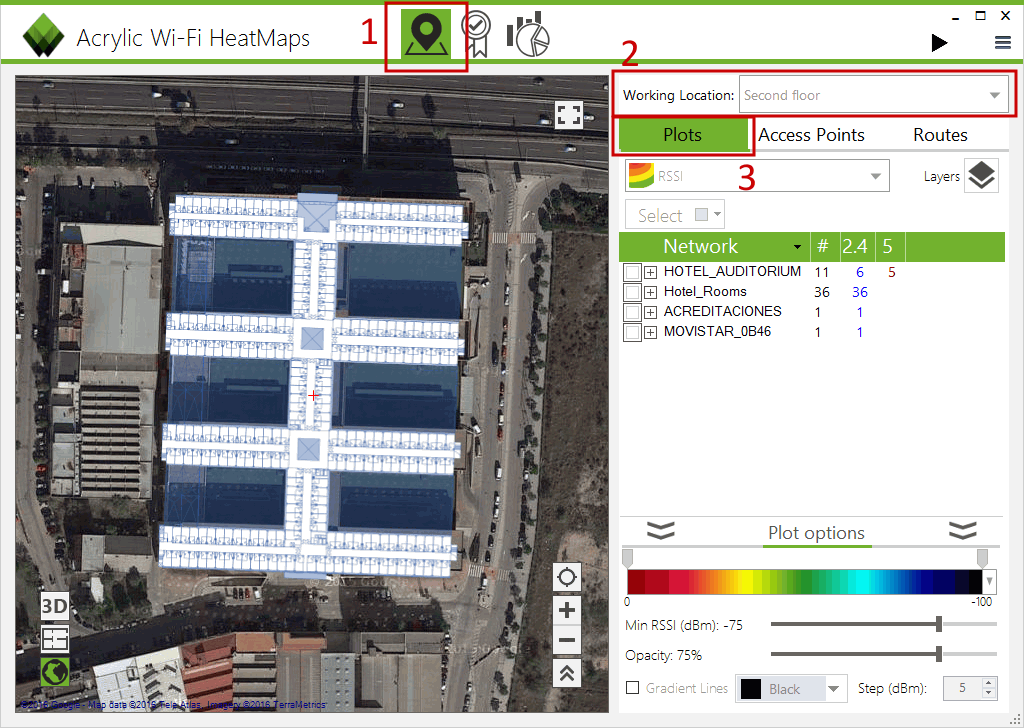Increase Step dBm with up arrow
1024x728 pixels.
[989, 683]
